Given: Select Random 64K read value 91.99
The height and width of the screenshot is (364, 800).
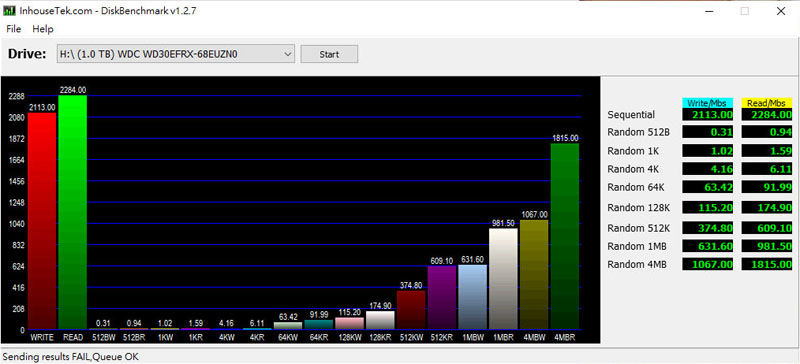Looking at the screenshot, I should click(766, 187).
